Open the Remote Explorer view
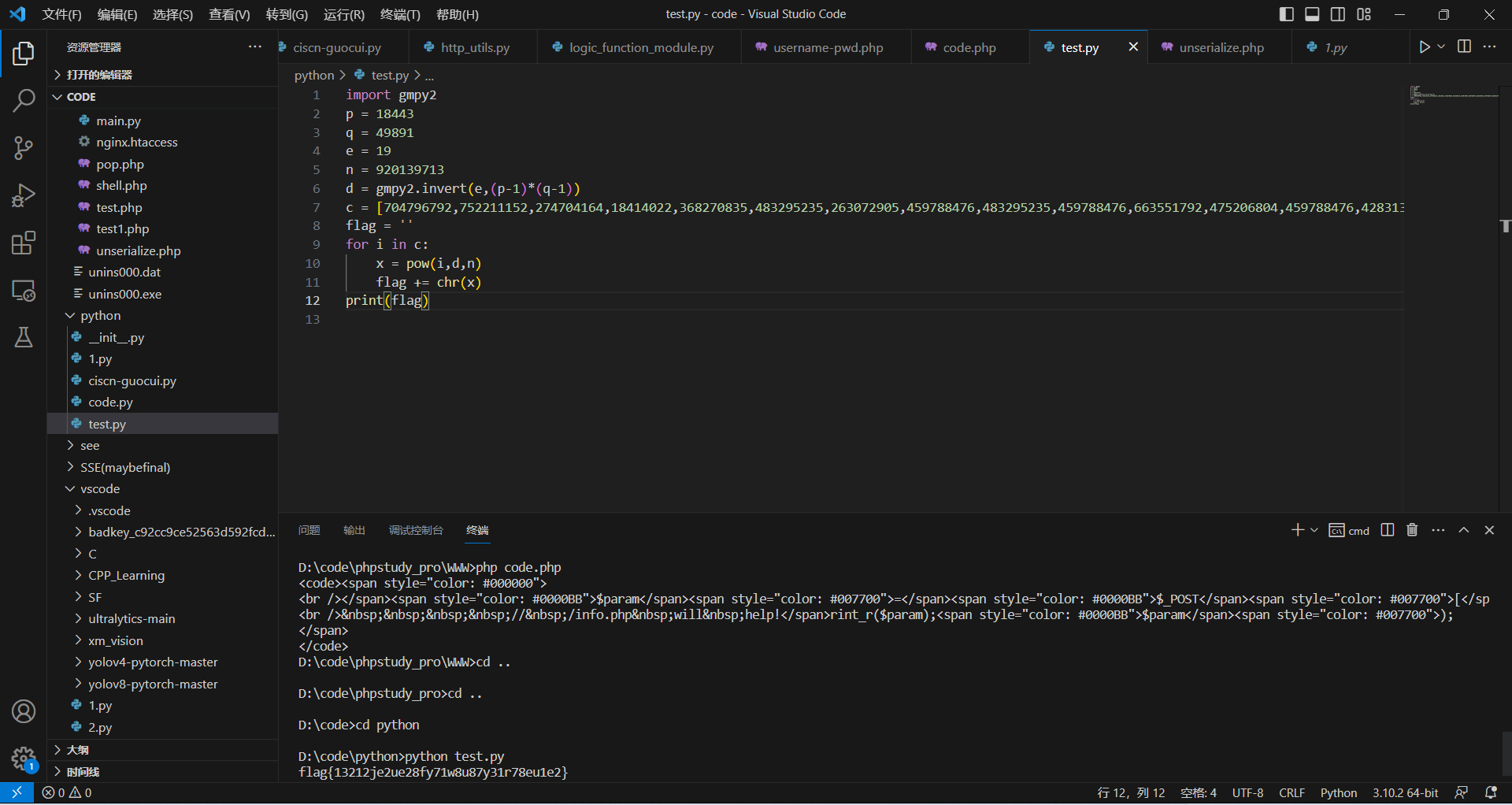 24,290
